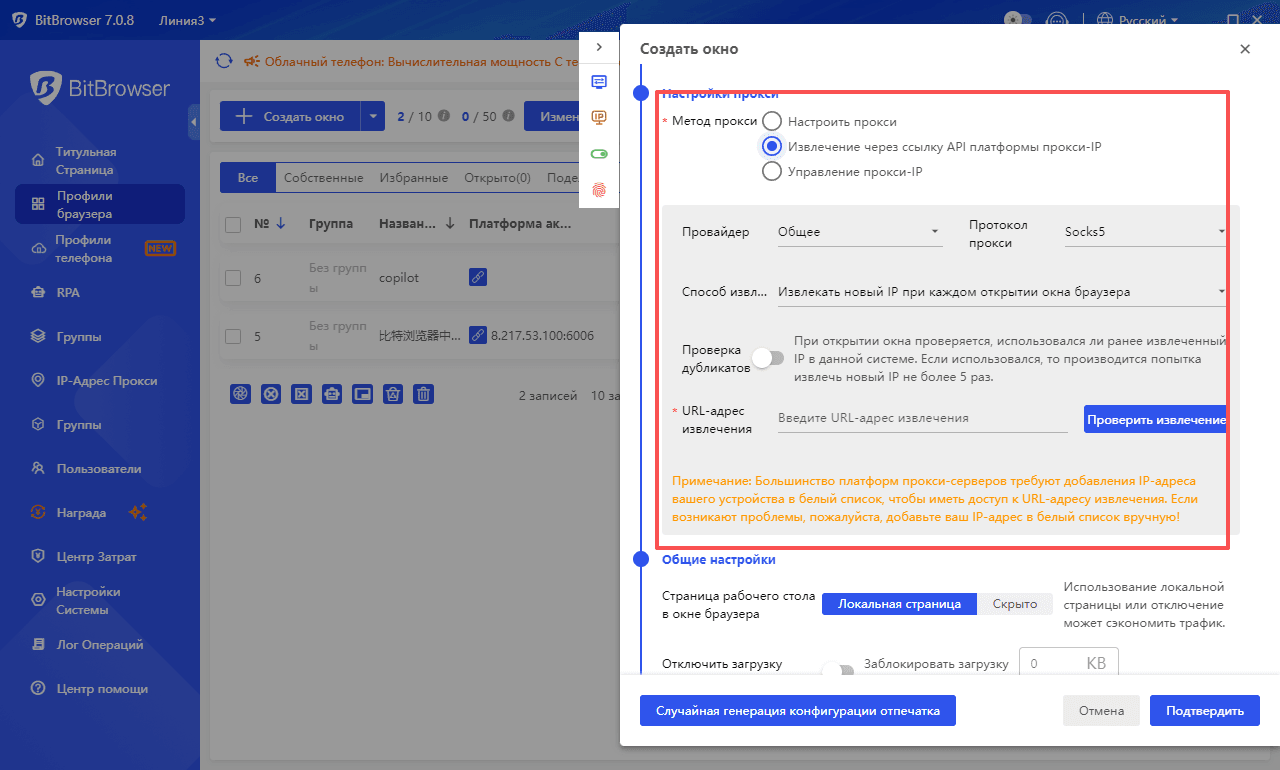Open the Способ извлечения dropdown

(x=1000, y=291)
